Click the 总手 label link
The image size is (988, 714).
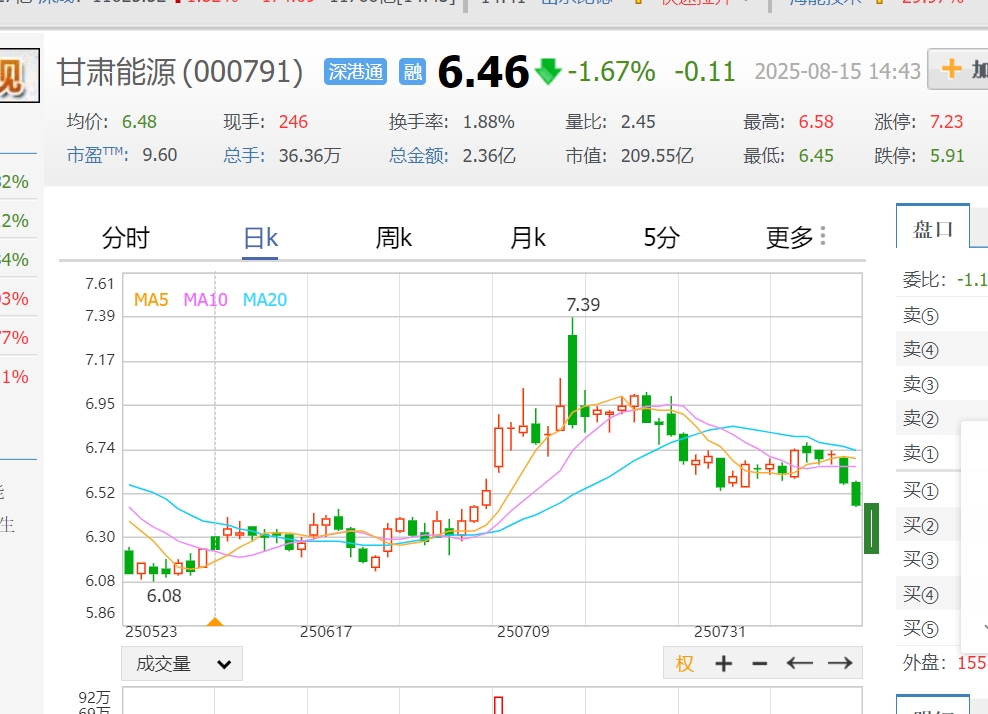point(244,155)
